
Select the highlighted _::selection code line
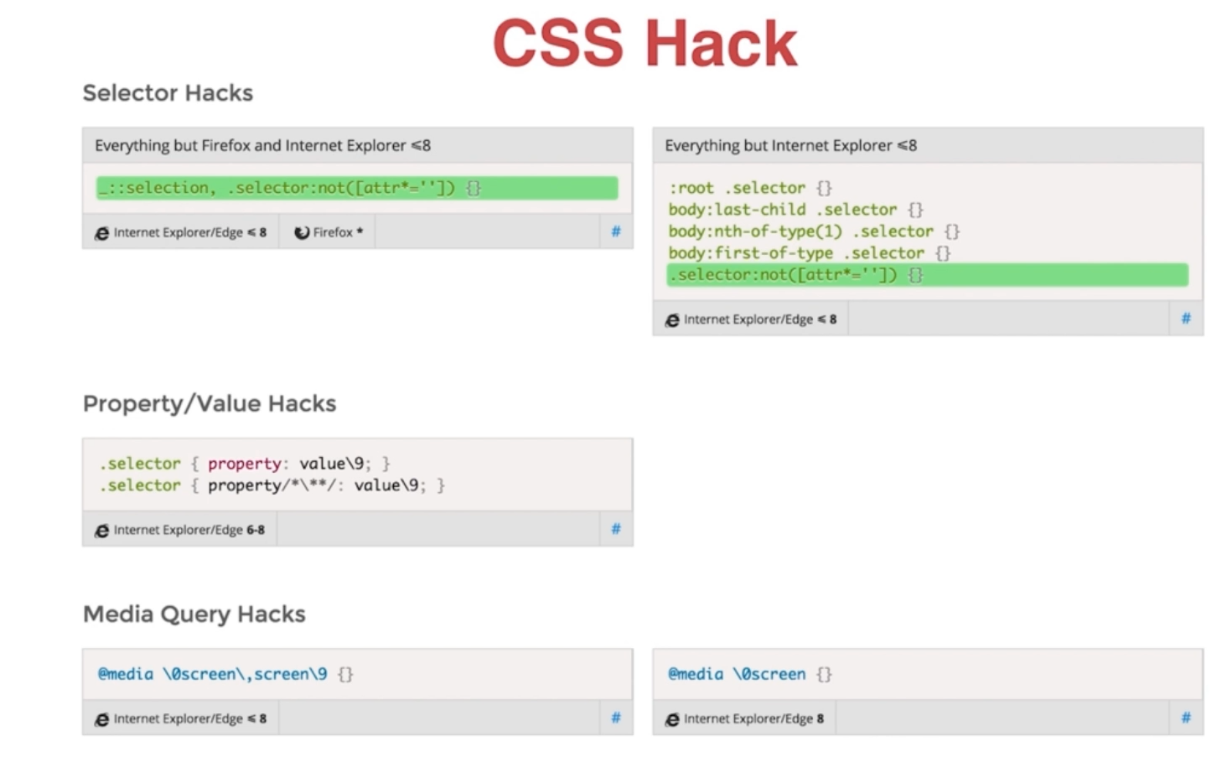[290, 188]
